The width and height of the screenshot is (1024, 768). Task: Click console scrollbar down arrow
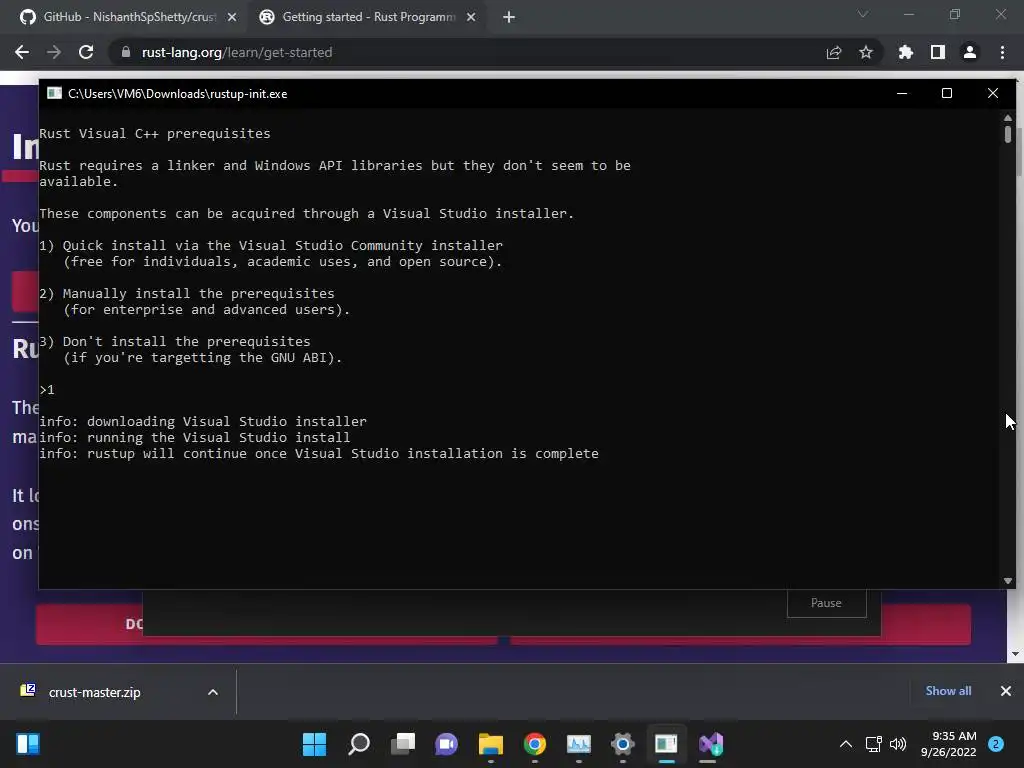coord(1008,581)
